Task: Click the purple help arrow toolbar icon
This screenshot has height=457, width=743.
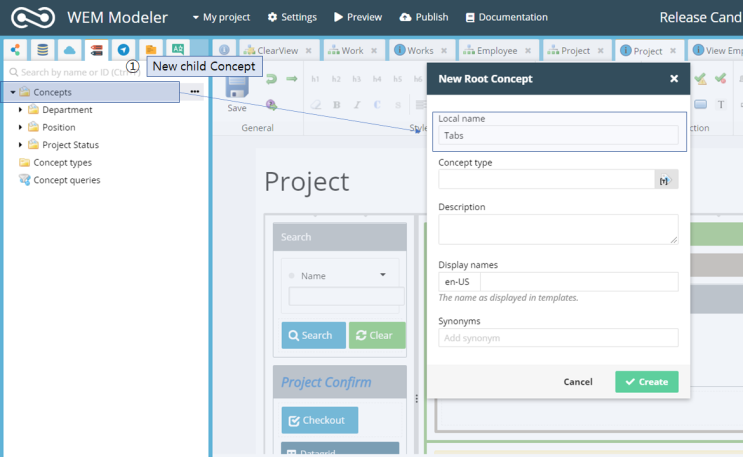Action: [x=272, y=105]
